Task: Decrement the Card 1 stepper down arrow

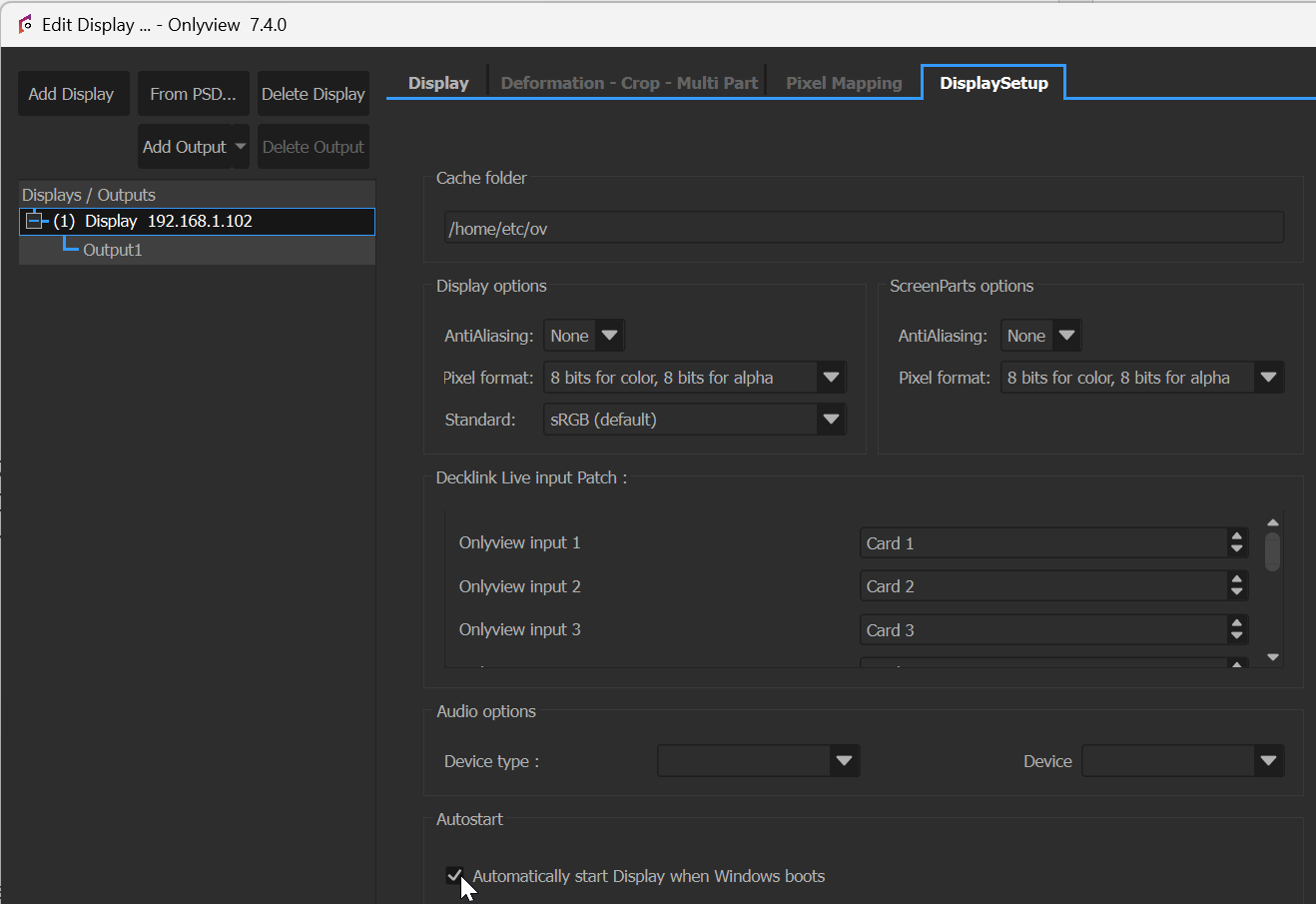Action: pos(1237,549)
